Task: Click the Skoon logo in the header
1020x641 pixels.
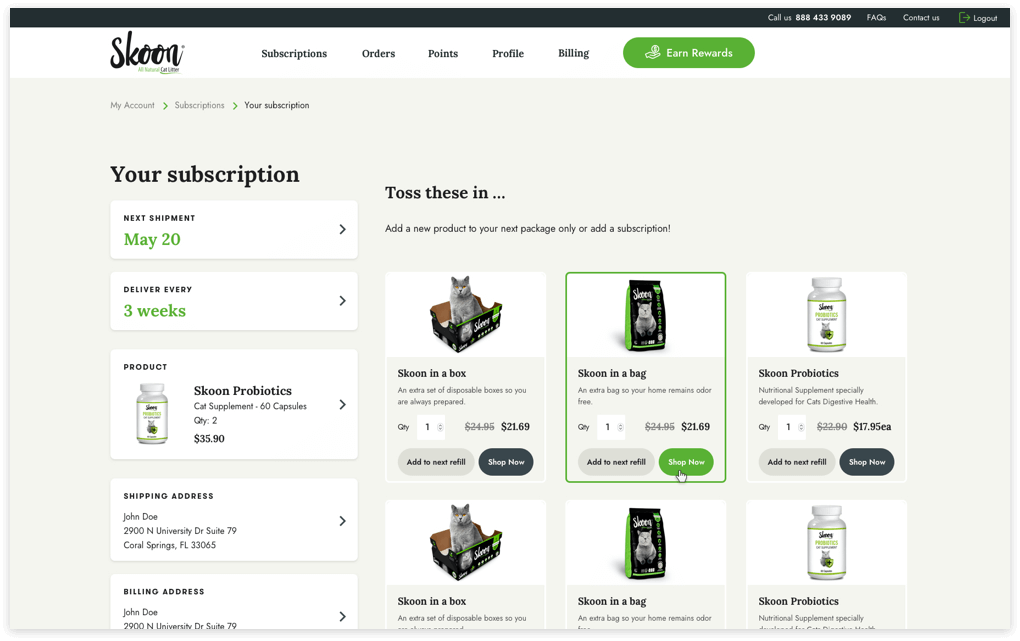Action: (146, 52)
